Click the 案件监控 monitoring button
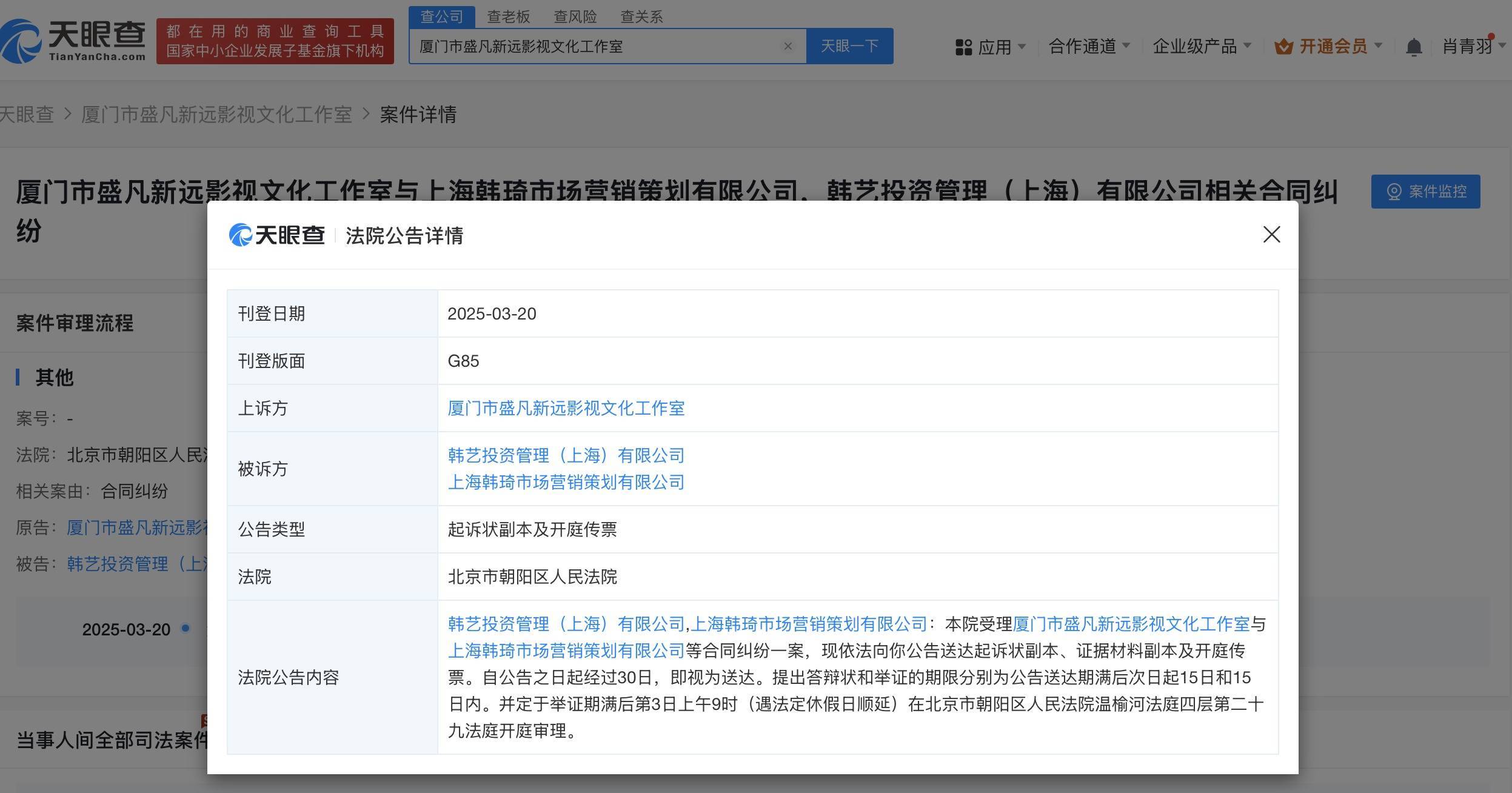The width and height of the screenshot is (1512, 793). [1425, 192]
